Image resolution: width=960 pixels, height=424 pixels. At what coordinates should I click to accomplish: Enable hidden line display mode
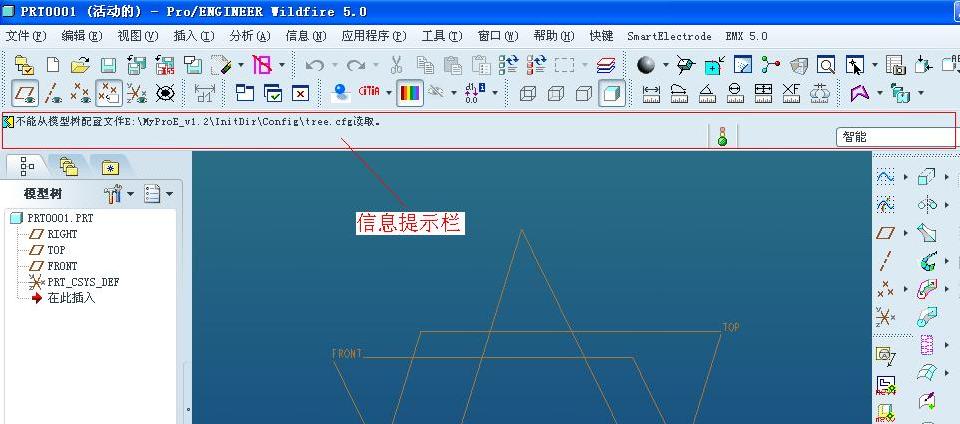pyautogui.click(x=555, y=93)
